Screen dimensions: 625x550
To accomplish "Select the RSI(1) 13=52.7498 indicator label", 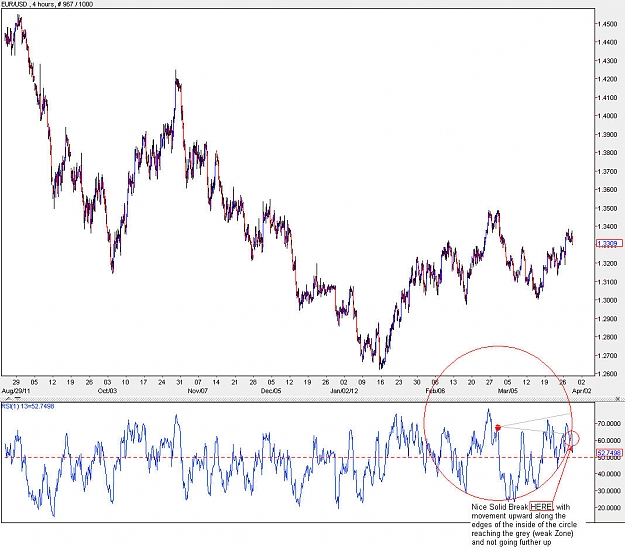I will [x=28, y=406].
